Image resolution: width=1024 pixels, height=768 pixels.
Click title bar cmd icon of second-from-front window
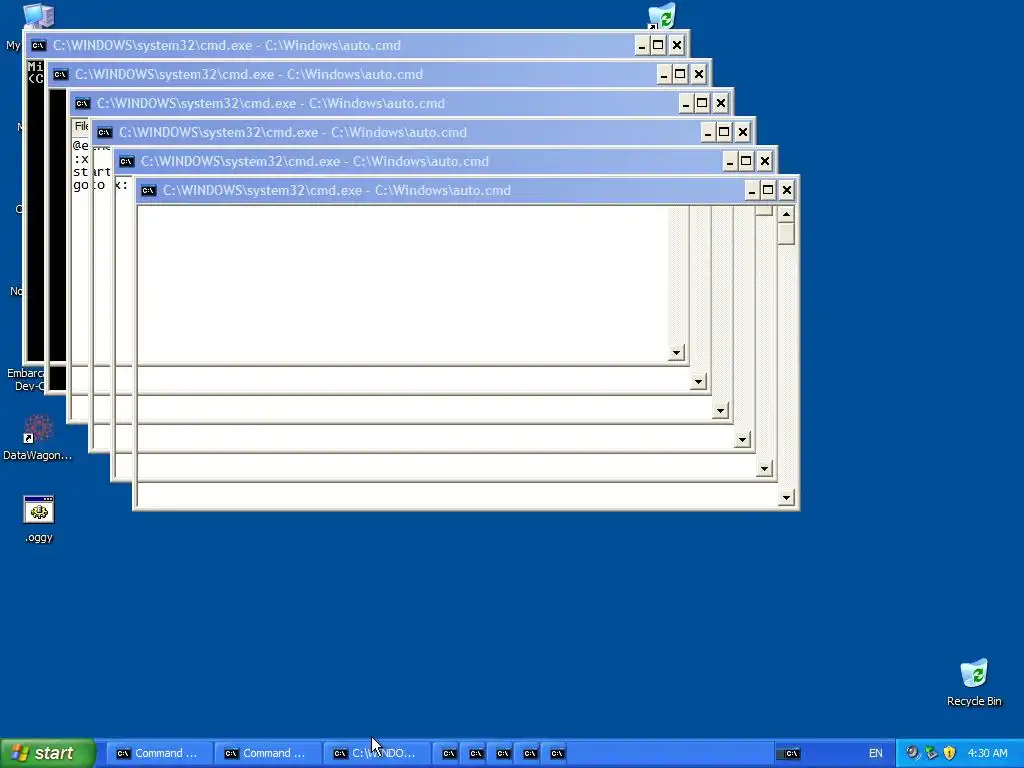(127, 161)
